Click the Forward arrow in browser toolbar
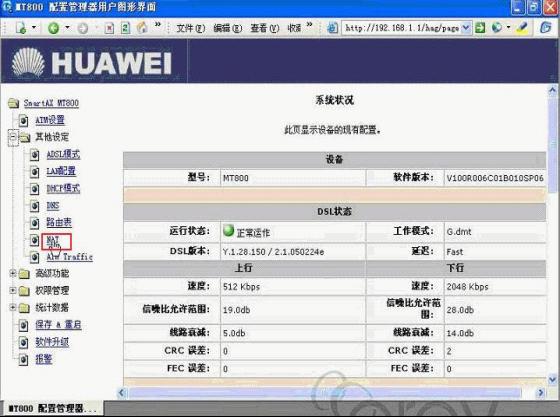 [x=82, y=28]
